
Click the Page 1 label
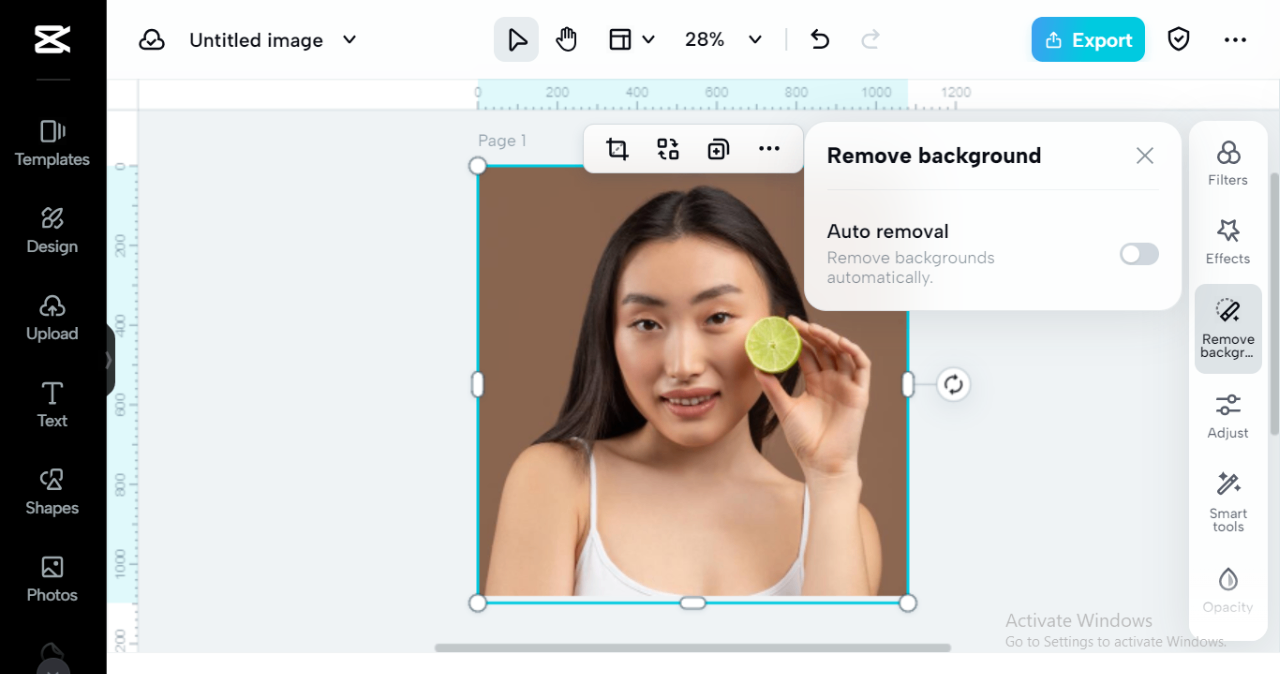pyautogui.click(x=502, y=141)
